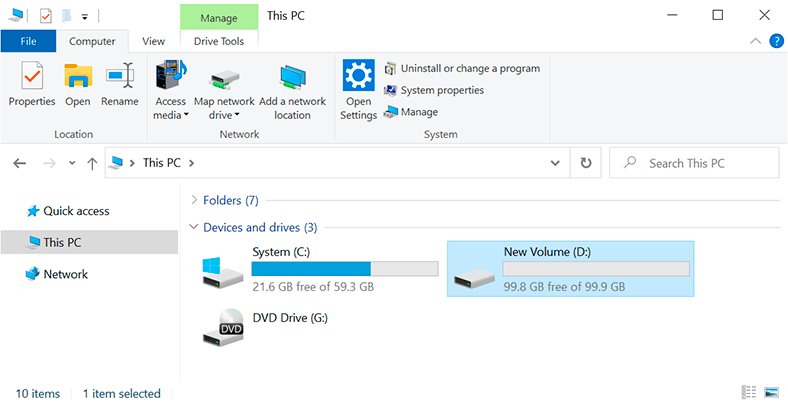
Task: Switch to the Computer ribbon tab
Action: tap(92, 41)
